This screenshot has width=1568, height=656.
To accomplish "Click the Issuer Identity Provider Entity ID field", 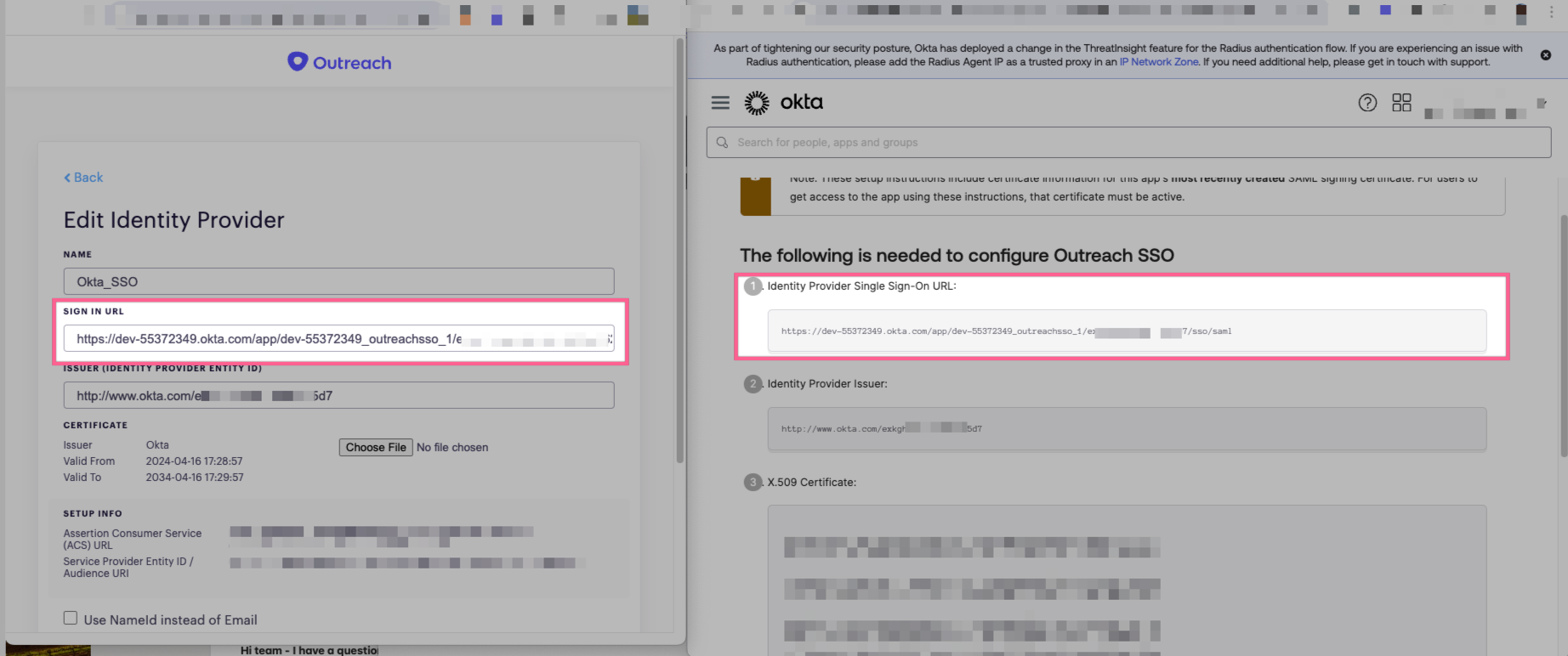I will [x=338, y=395].
